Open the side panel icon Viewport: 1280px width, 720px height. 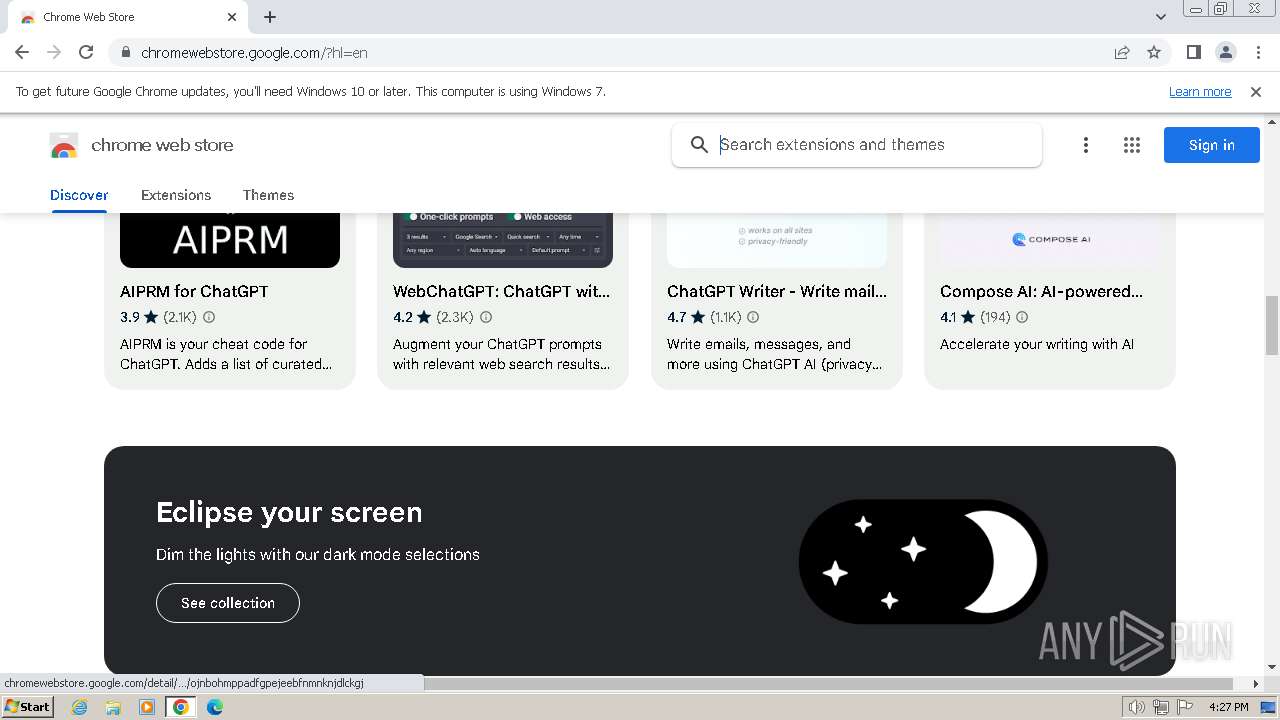pyautogui.click(x=1194, y=53)
